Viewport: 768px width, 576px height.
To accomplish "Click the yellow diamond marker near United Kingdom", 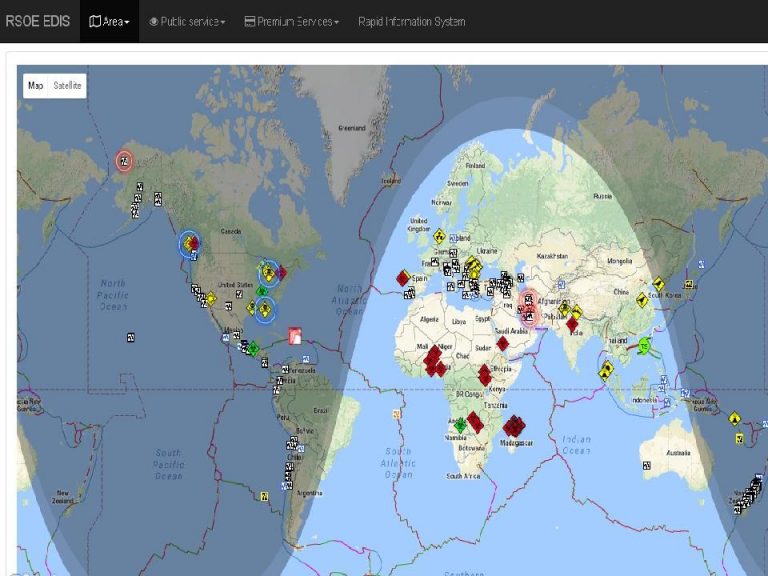I will 438,236.
